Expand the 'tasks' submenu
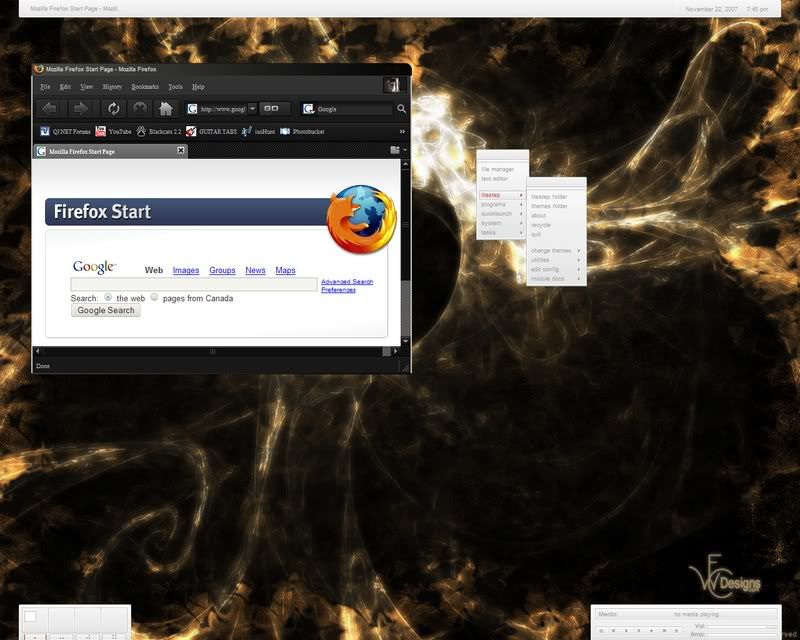 (502, 232)
